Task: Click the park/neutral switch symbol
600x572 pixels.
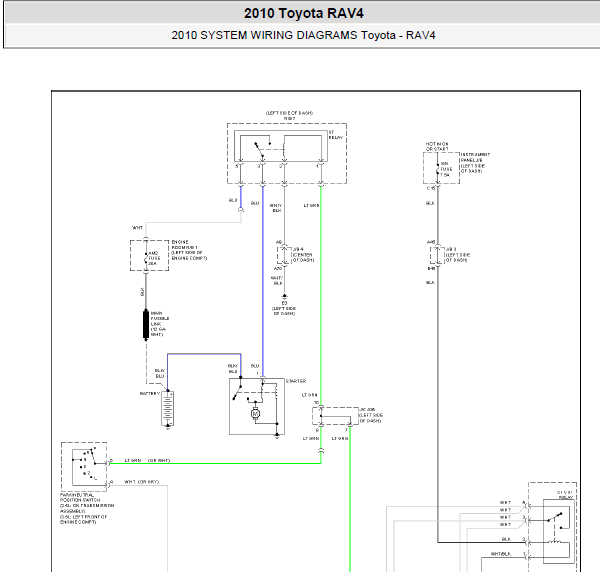Action: [85, 465]
